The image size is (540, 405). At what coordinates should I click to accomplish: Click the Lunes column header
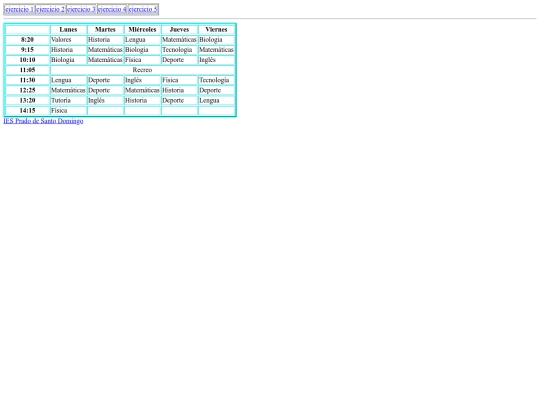(x=68, y=30)
